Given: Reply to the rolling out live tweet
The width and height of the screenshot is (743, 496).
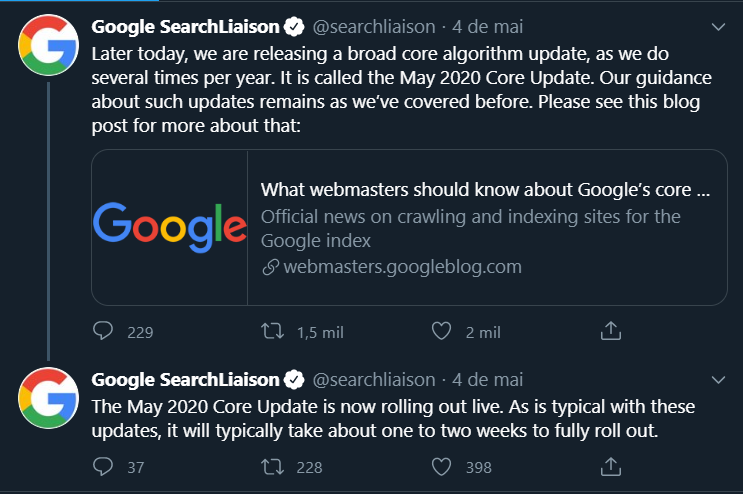Looking at the screenshot, I should pos(104,466).
